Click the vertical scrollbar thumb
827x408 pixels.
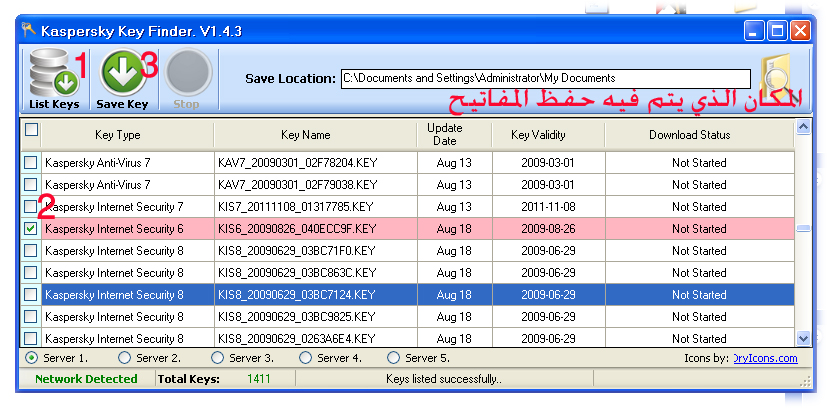(803, 229)
